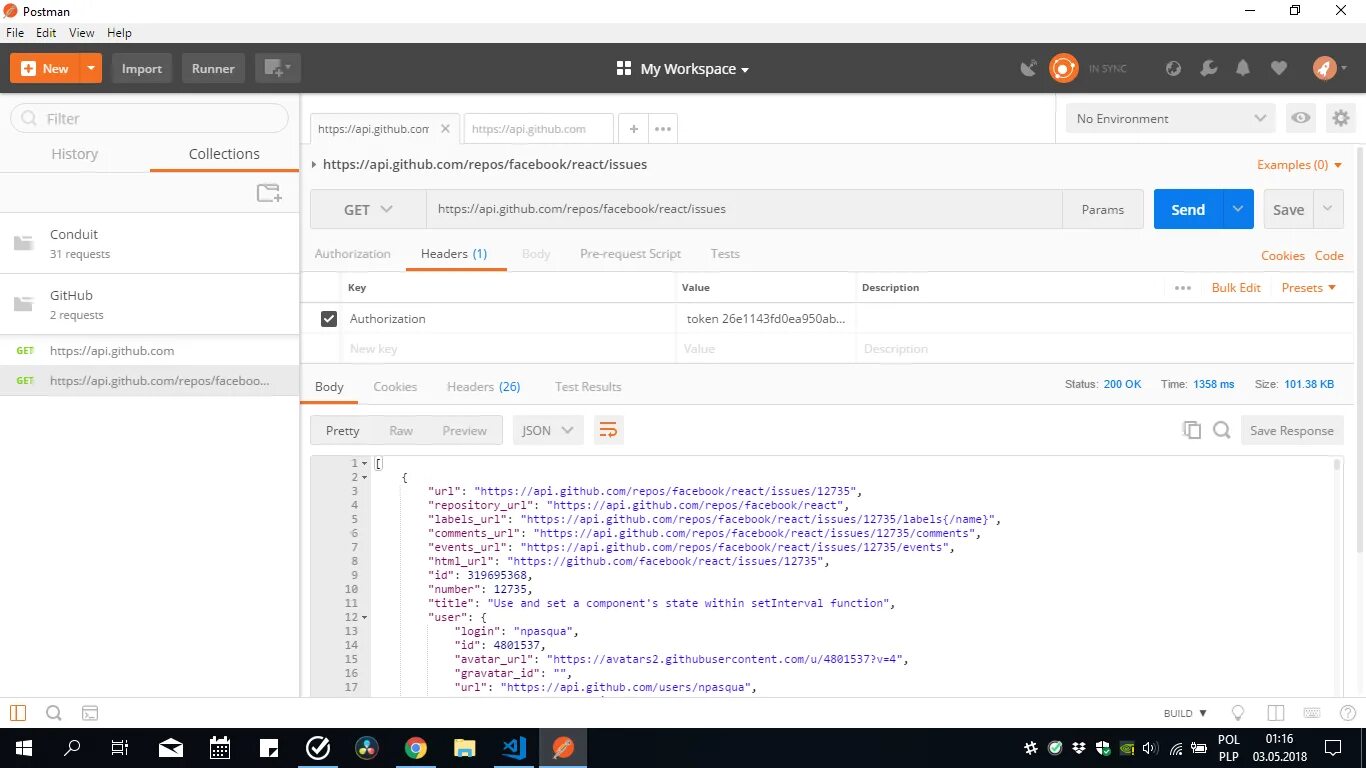The image size is (1366, 768).
Task: Close the first api.github.com request tab
Action: [445, 128]
